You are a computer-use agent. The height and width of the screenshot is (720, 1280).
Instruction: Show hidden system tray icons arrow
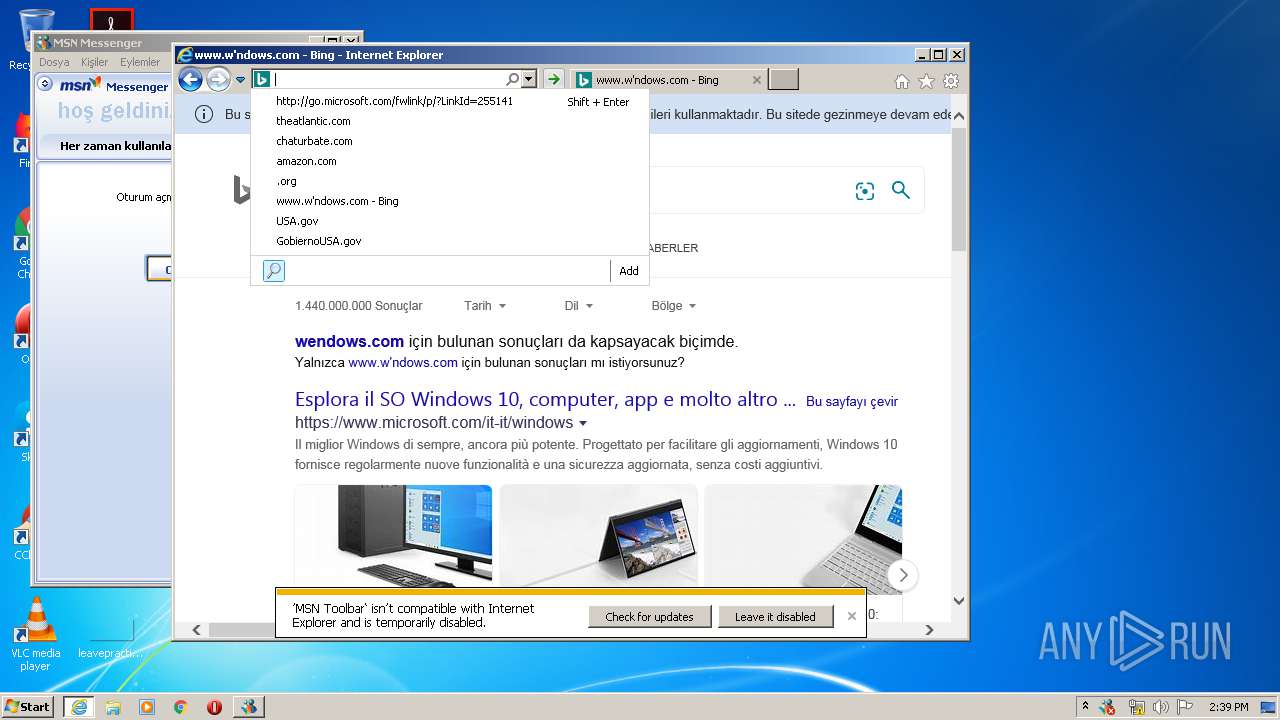(x=1085, y=706)
